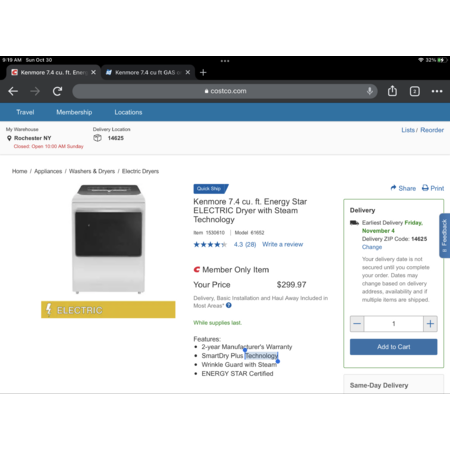Go back with the browser back arrow
Screen dimensions: 450x450
point(13,91)
